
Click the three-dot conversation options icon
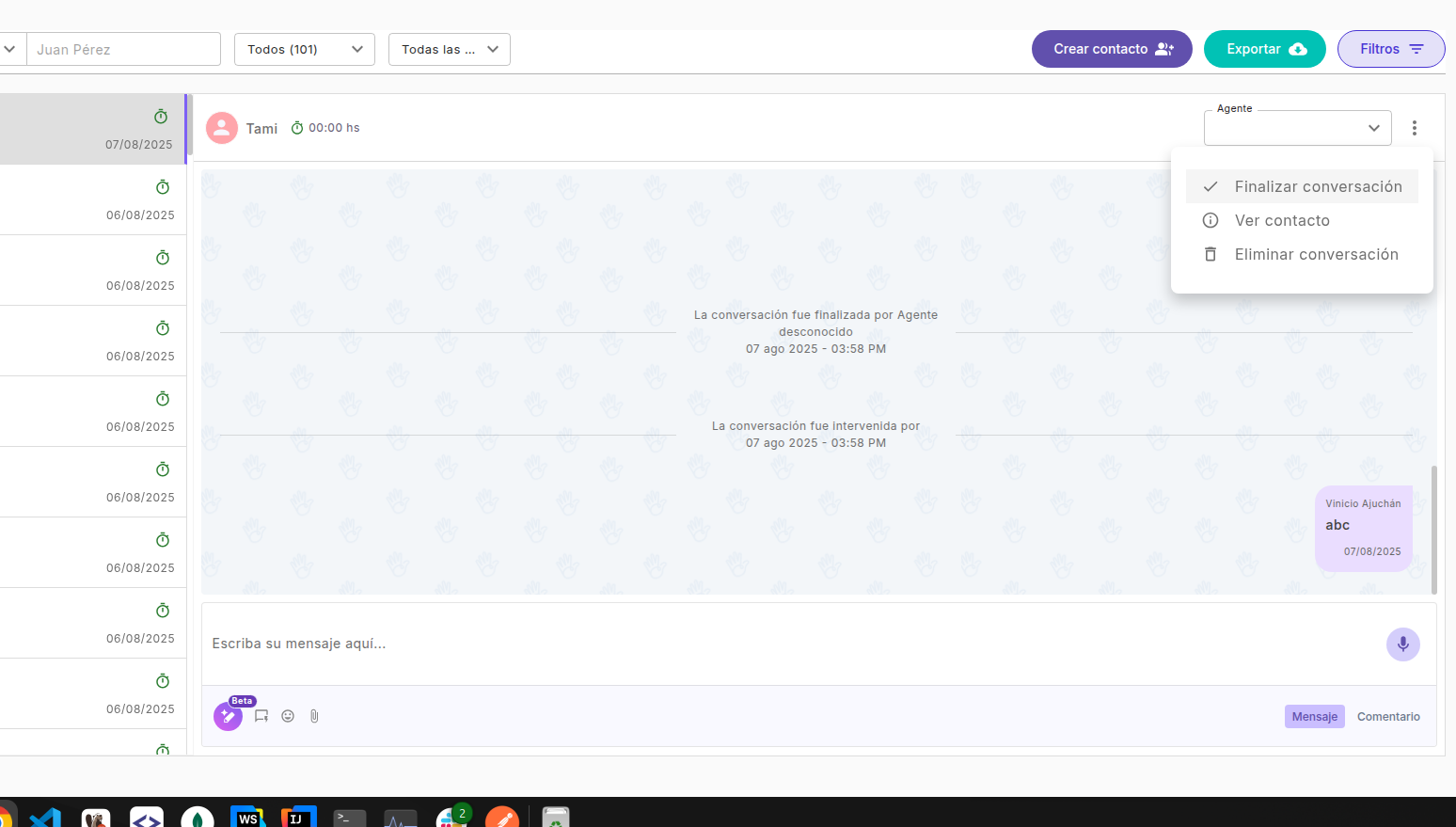click(x=1414, y=128)
